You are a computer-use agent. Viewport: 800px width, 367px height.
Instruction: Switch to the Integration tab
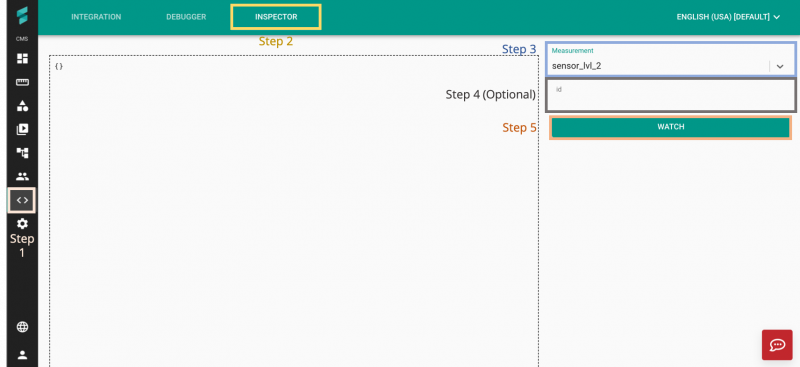(96, 17)
